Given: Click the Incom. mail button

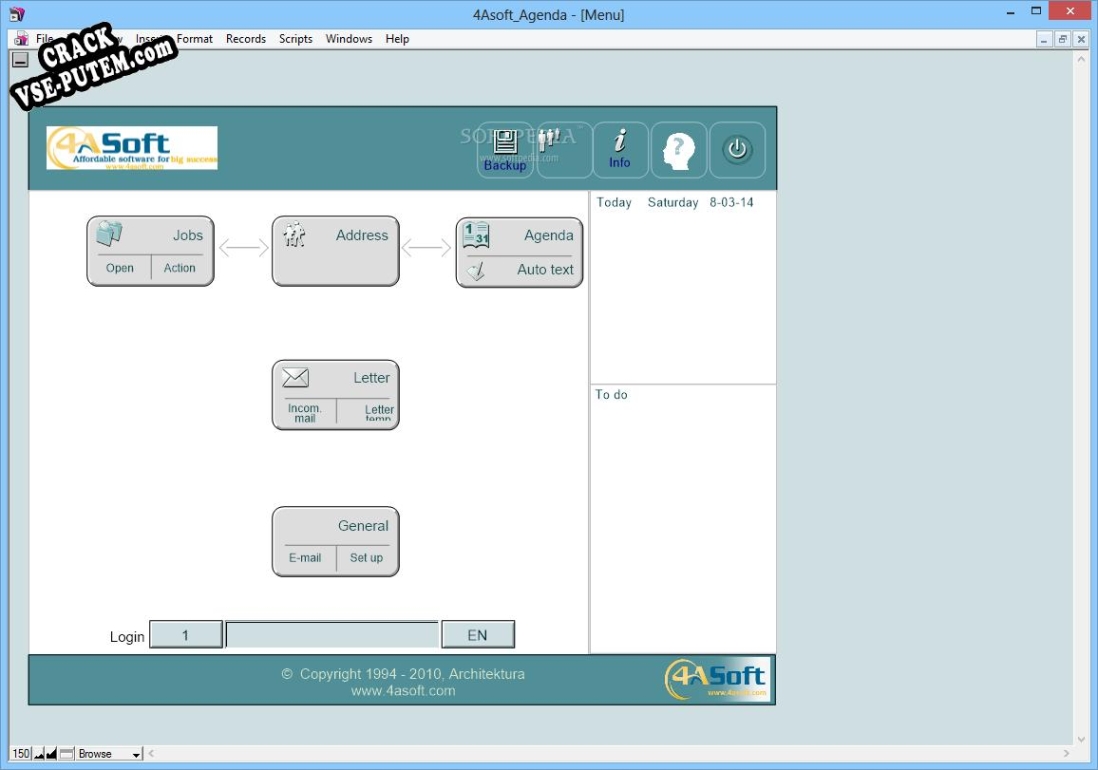Looking at the screenshot, I should click(x=304, y=412).
